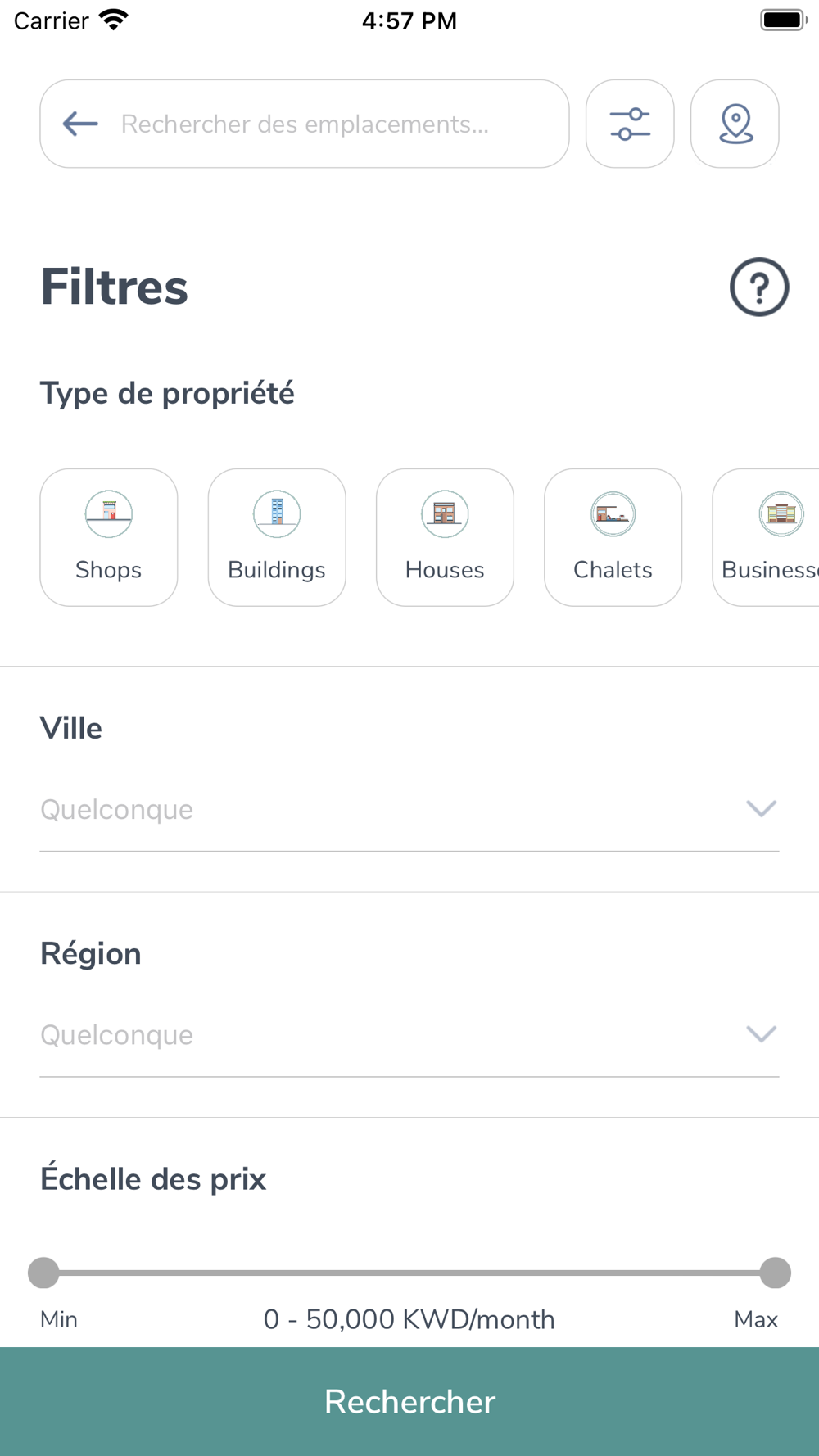Toggle the Shops property type label
Image resolution: width=819 pixels, height=1456 pixels.
click(x=109, y=570)
